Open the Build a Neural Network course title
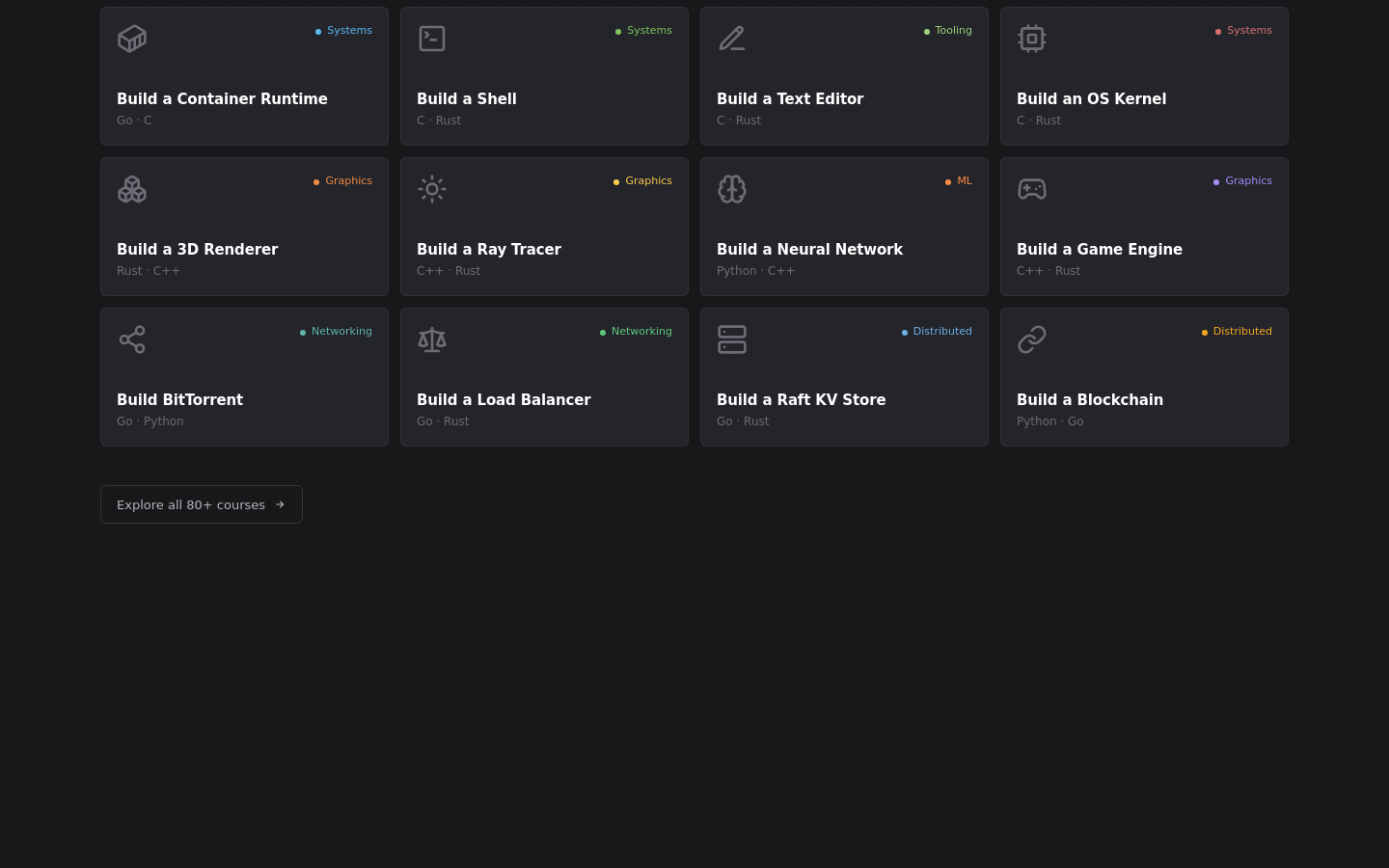The height and width of the screenshot is (868, 1389). [809, 249]
